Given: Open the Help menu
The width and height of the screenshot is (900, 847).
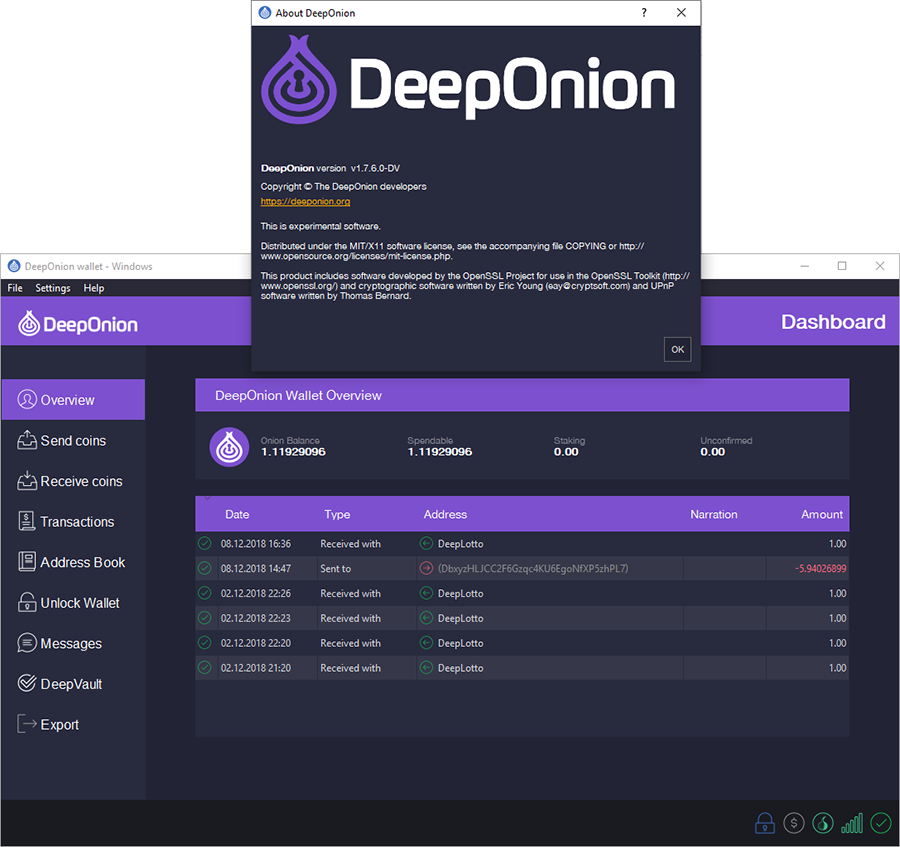Looking at the screenshot, I should click(94, 288).
